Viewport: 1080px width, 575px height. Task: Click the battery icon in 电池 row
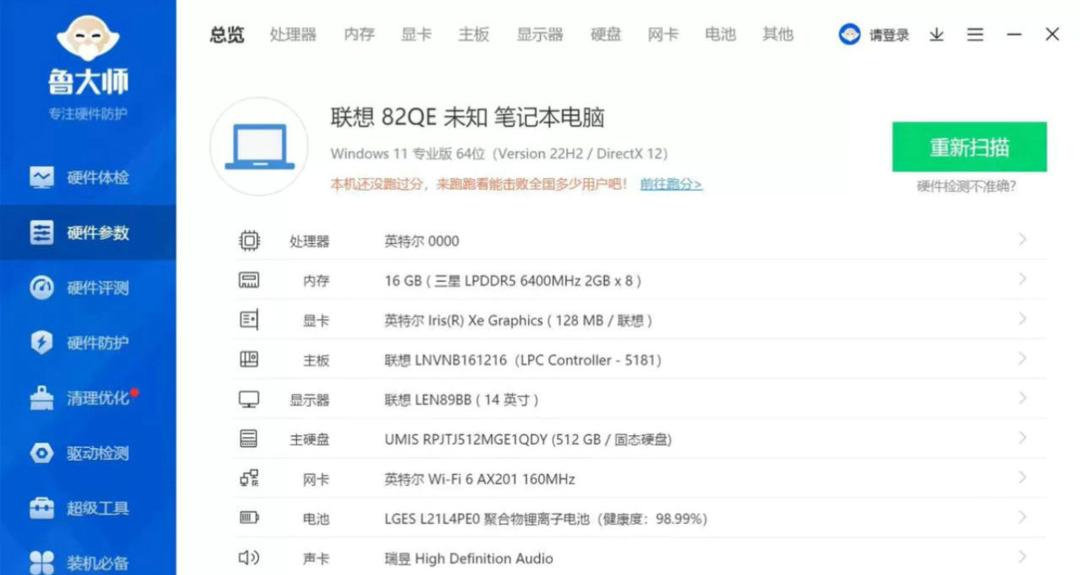(249, 518)
